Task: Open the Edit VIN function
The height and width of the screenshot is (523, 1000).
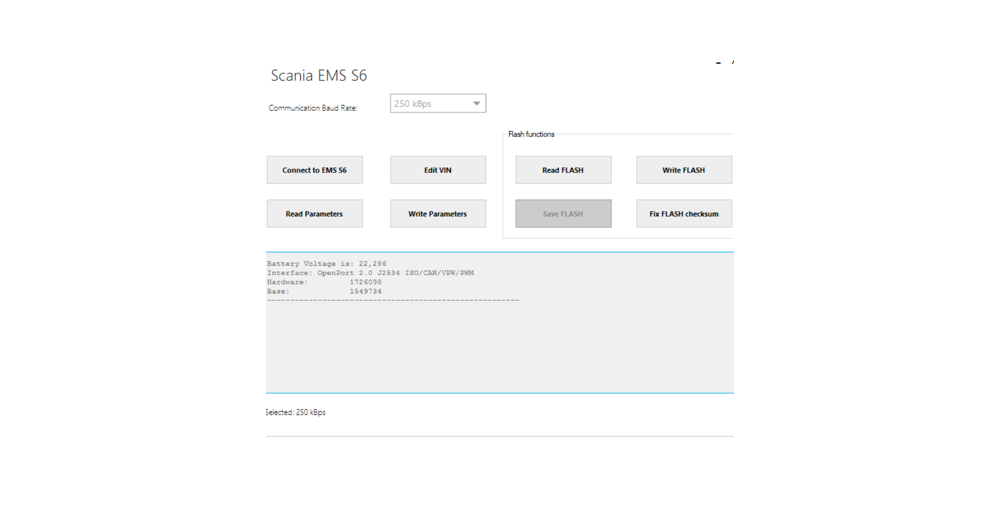Action: (x=438, y=170)
